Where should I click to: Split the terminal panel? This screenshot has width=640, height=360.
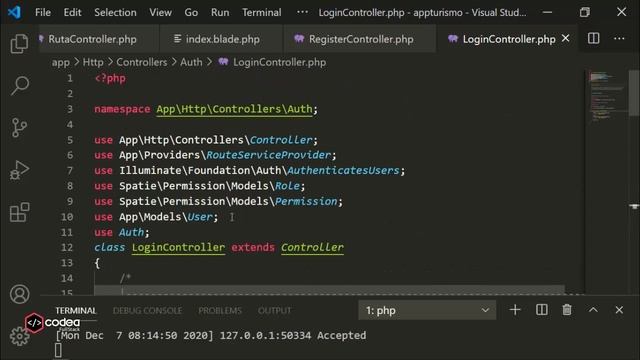coord(541,310)
